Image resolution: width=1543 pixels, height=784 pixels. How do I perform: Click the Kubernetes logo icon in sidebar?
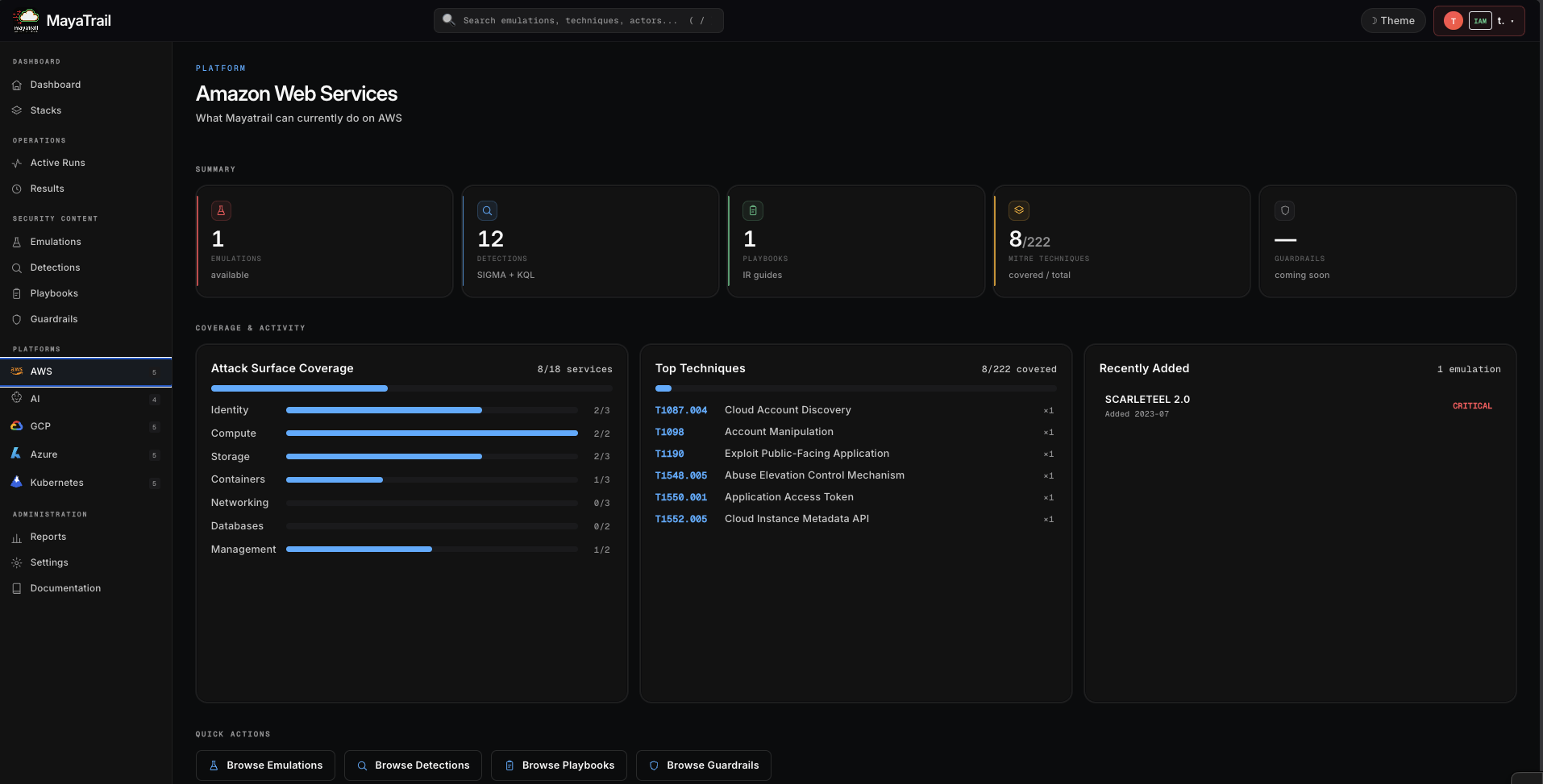(x=16, y=482)
